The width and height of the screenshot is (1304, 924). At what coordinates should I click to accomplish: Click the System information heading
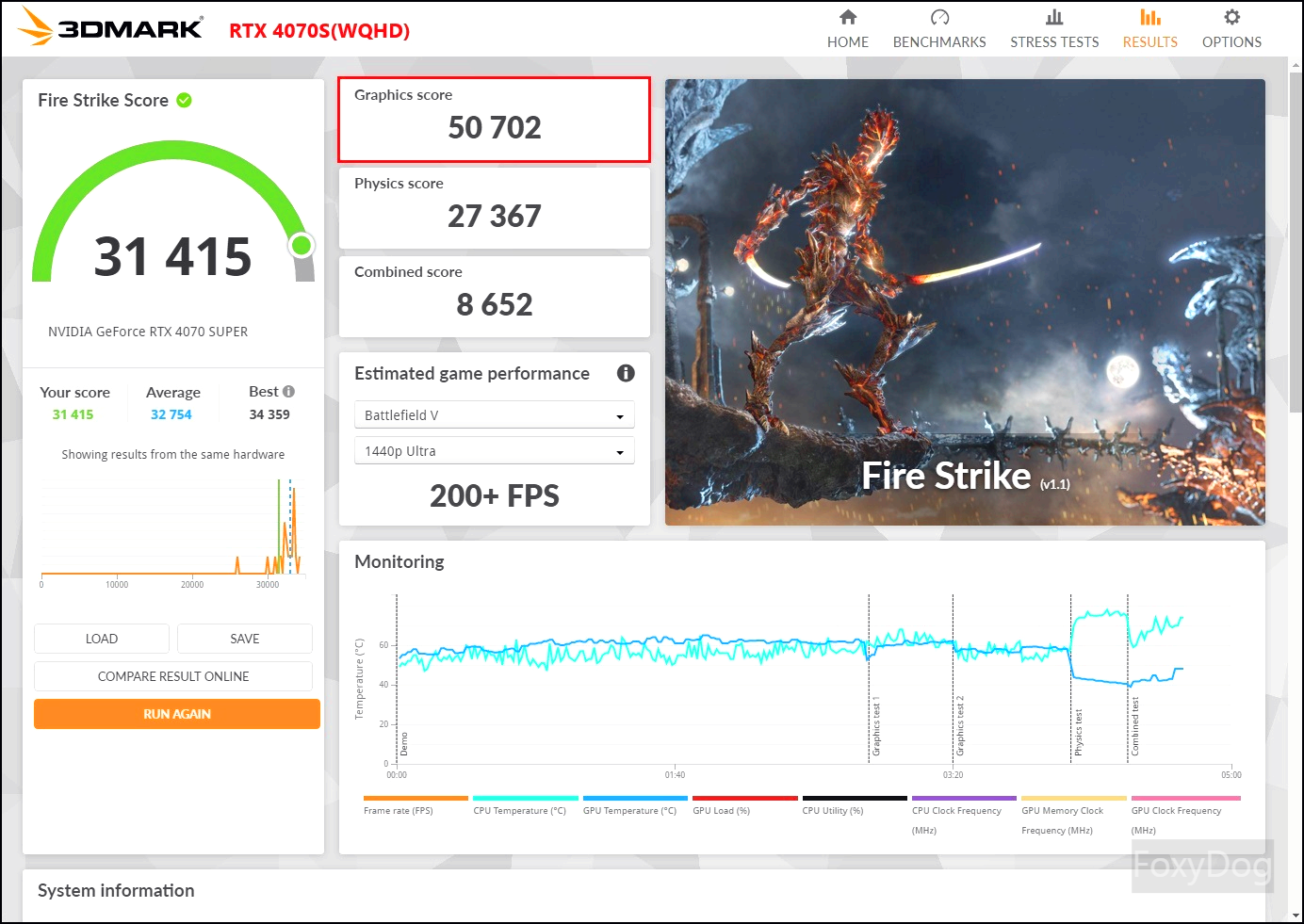click(116, 890)
